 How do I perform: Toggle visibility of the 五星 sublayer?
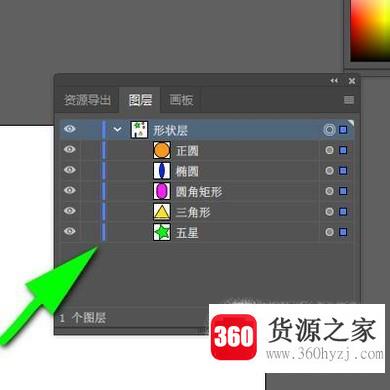70,231
